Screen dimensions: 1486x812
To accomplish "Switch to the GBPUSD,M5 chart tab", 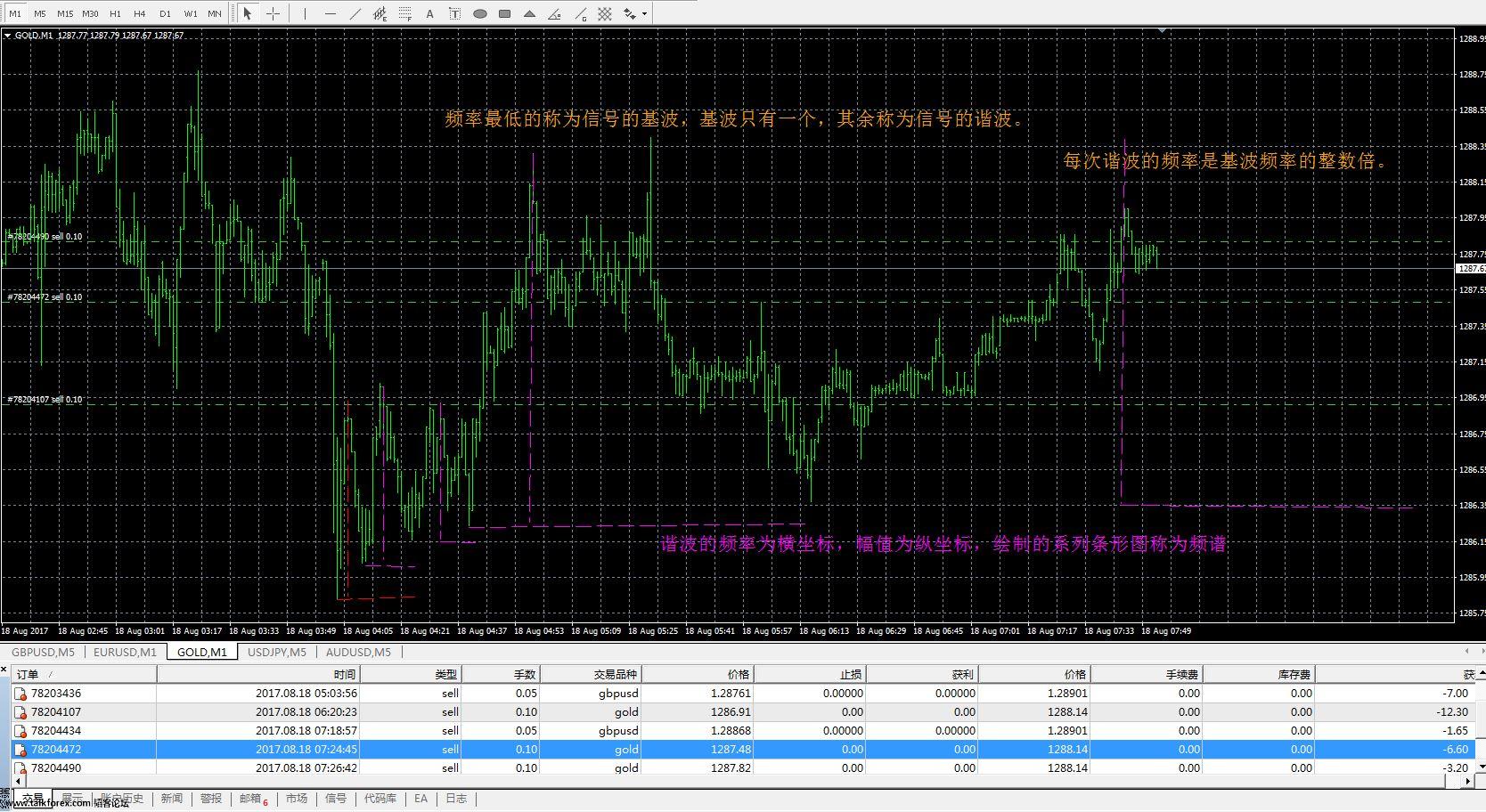I will coord(43,652).
